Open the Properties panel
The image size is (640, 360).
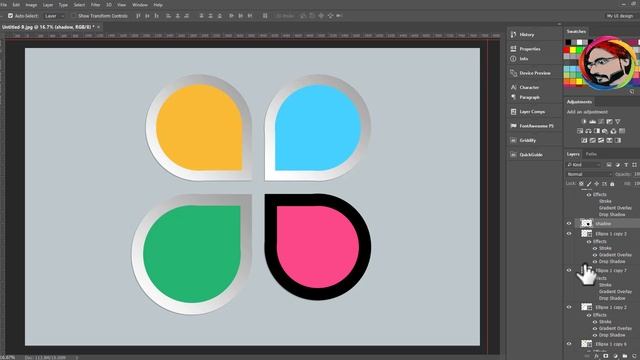click(x=530, y=49)
